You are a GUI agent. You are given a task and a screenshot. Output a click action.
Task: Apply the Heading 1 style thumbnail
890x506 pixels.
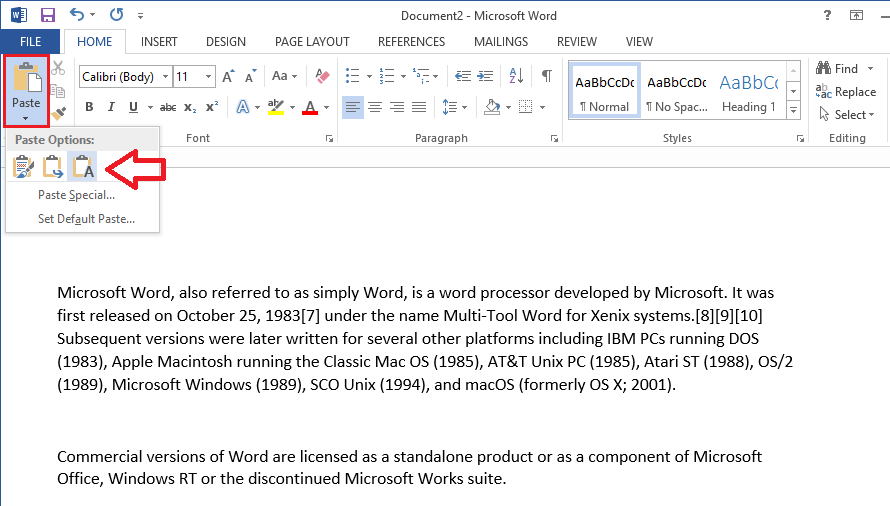(x=749, y=92)
